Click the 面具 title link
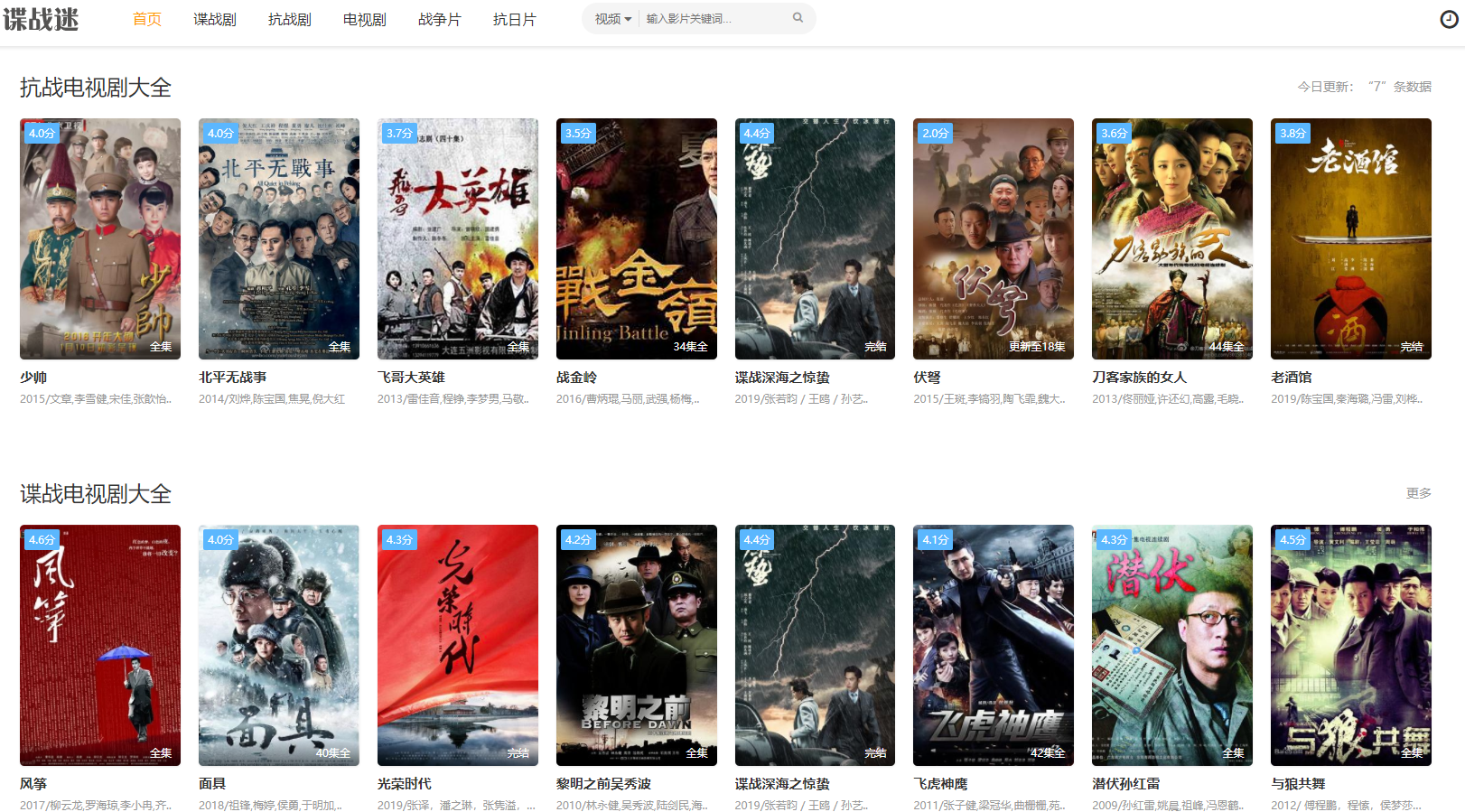Screen dimensions: 1465x812 click(x=212, y=784)
